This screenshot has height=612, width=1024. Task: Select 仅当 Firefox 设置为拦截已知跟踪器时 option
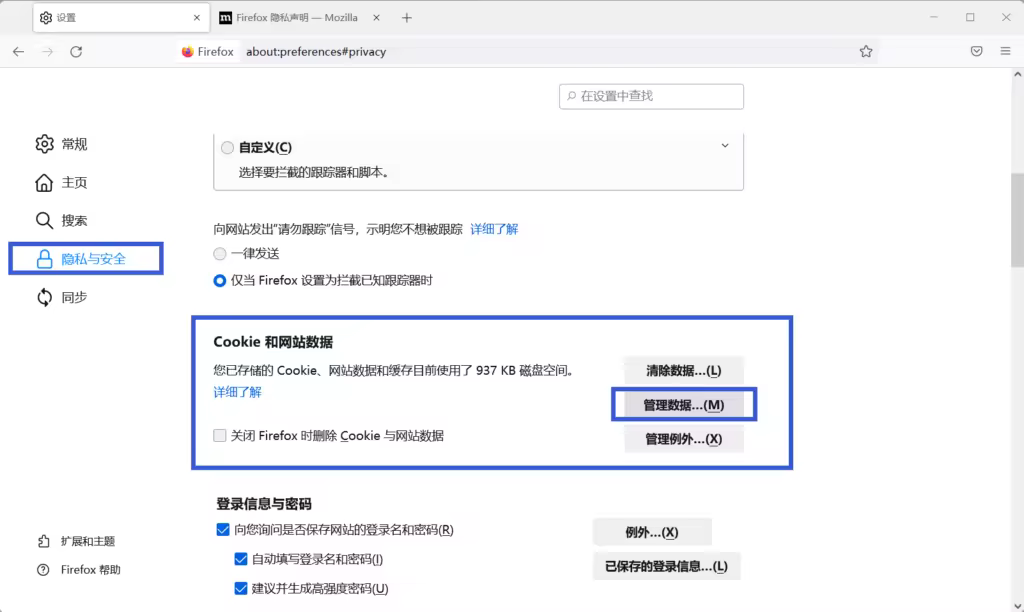click(x=220, y=280)
